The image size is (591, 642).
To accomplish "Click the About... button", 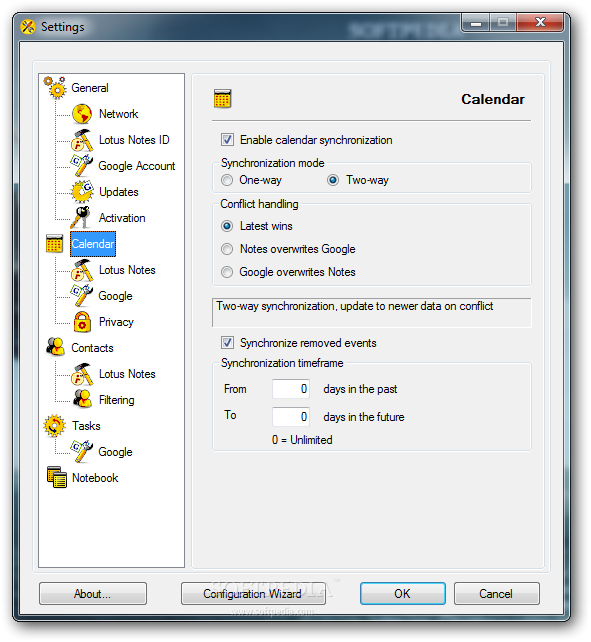I will click(93, 594).
